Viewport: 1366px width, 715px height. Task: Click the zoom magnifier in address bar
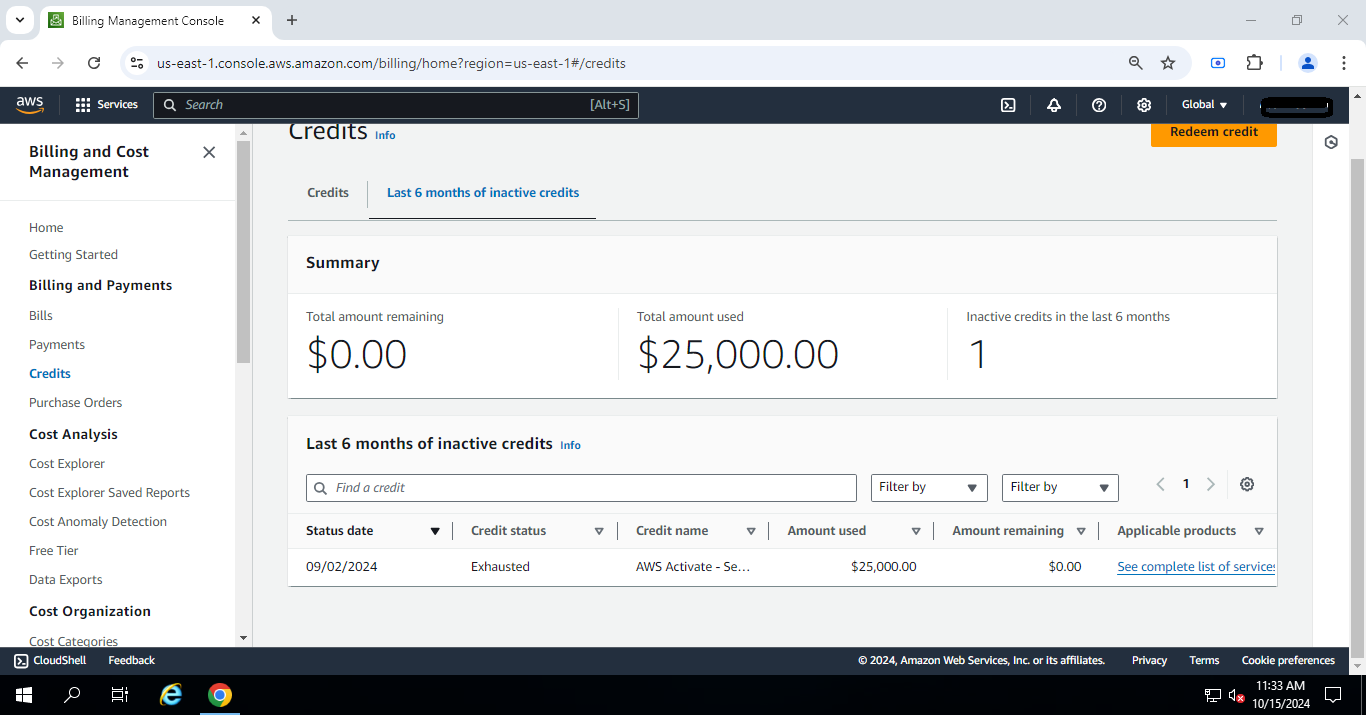pos(1135,63)
